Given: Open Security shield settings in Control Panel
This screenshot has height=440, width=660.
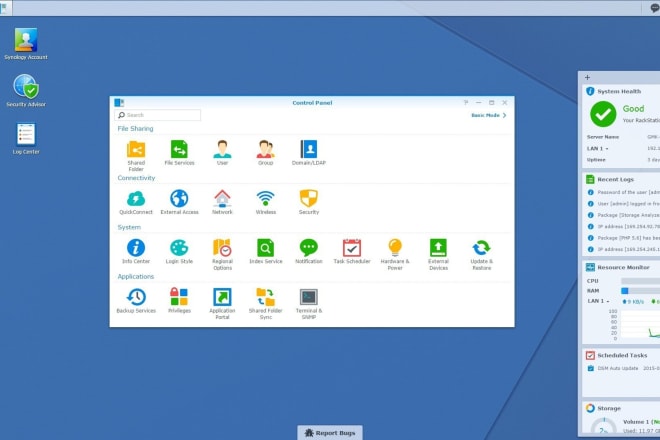Looking at the screenshot, I should (309, 202).
